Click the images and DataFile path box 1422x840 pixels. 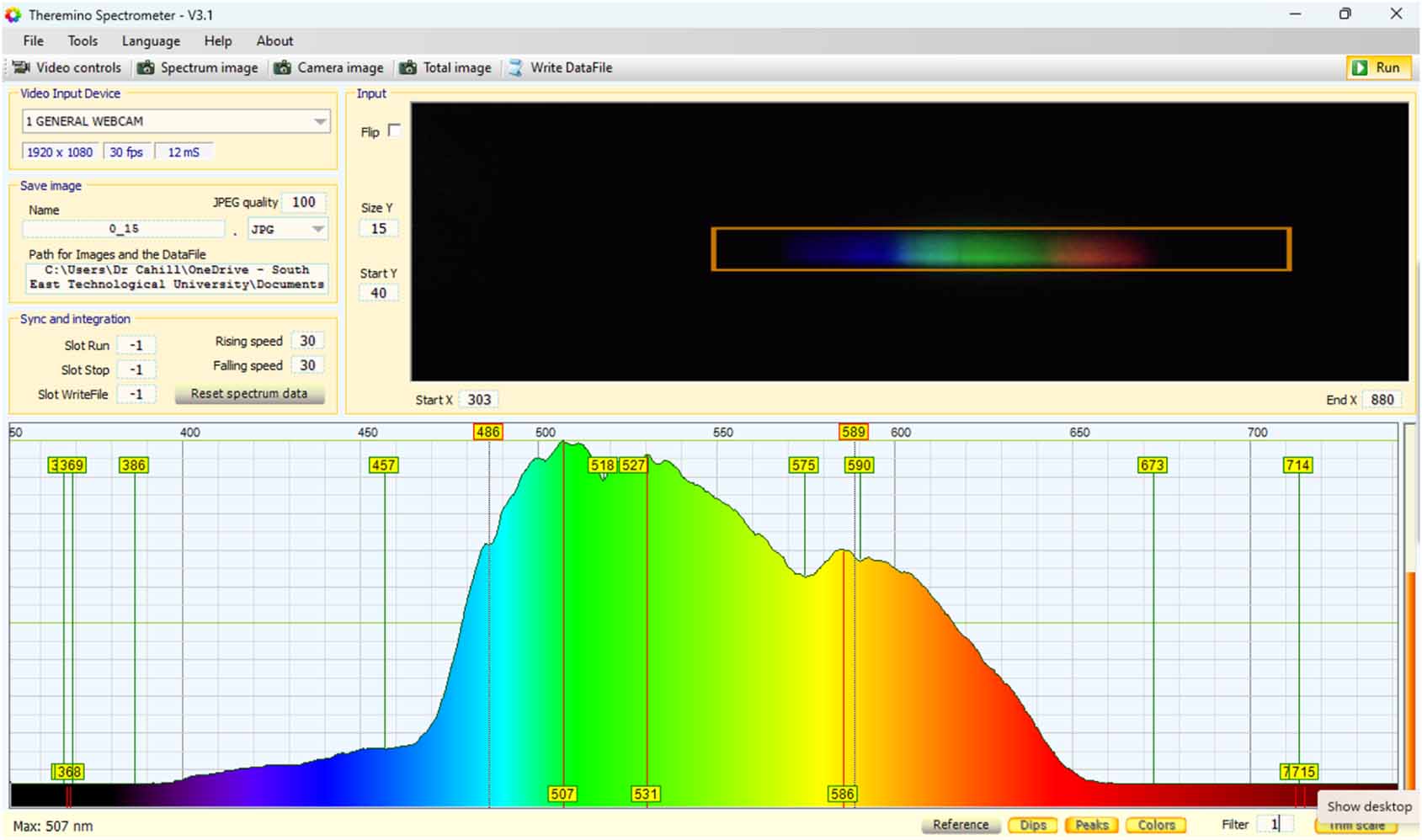[x=176, y=277]
